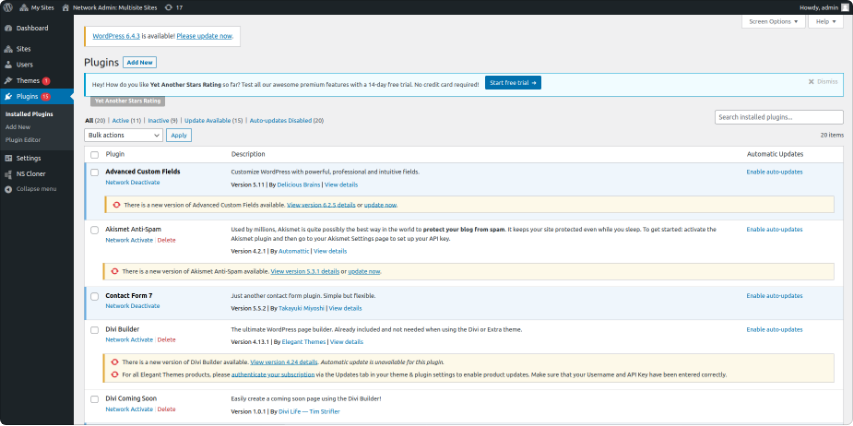Select the Akismet Anti-Spam checkbox
853x426 pixels.
[x=95, y=229]
